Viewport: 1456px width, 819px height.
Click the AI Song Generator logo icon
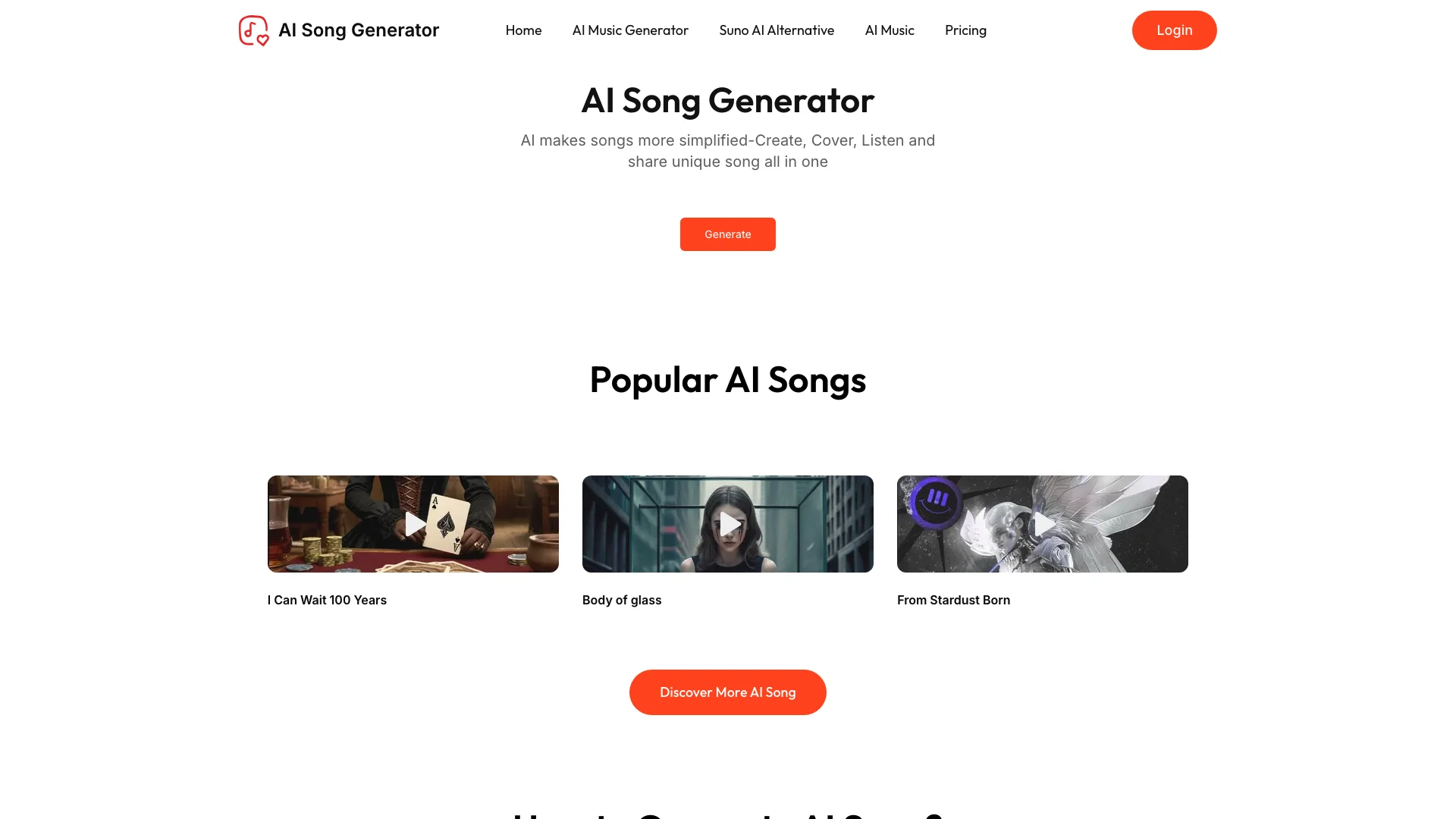(x=253, y=30)
